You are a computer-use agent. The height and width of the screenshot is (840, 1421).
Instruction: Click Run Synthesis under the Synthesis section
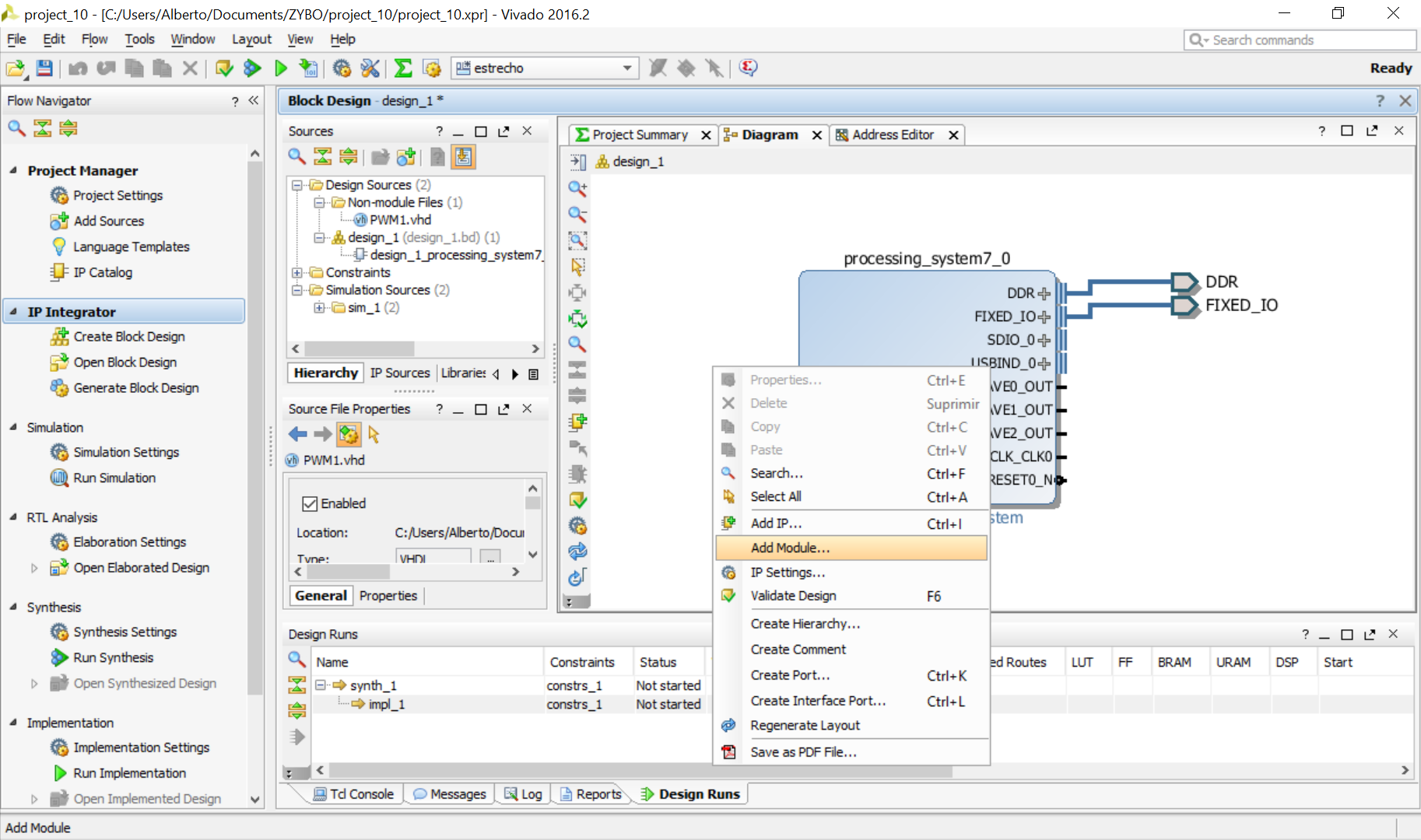(x=111, y=657)
